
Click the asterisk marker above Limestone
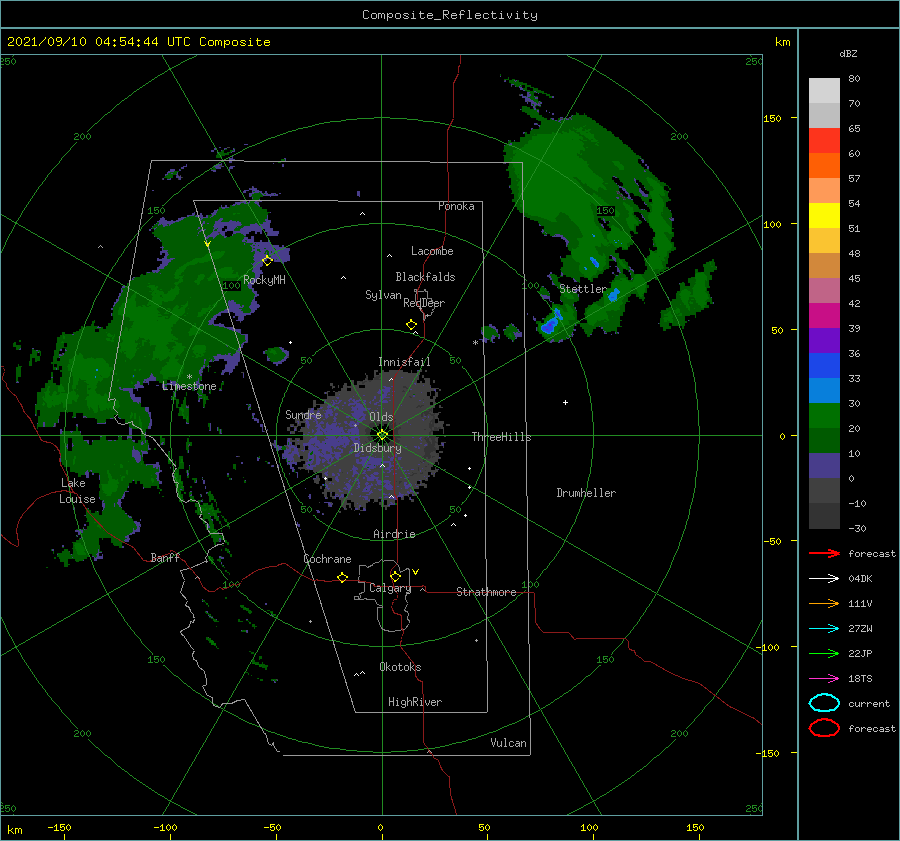coord(189,377)
